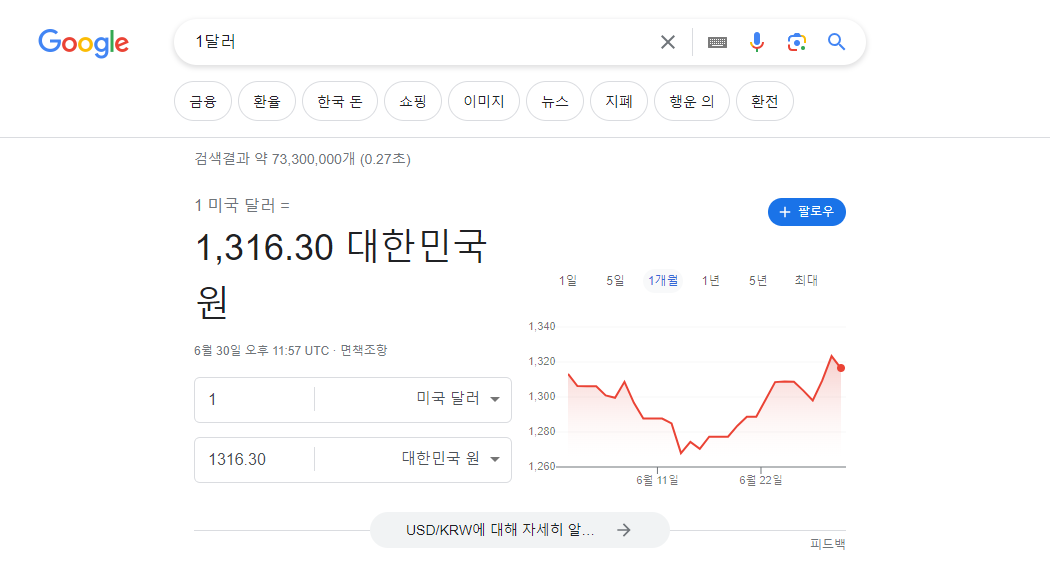Edit the won amount field 1316.30

pos(254,459)
